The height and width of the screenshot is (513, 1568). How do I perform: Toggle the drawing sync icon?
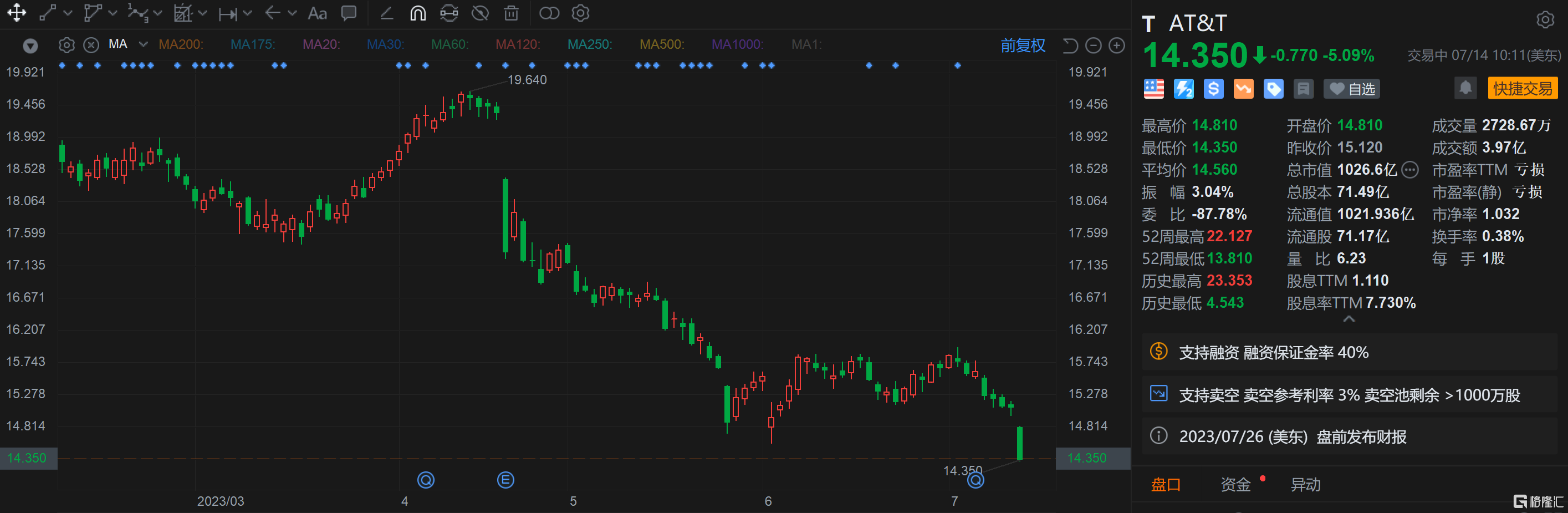coord(449,13)
